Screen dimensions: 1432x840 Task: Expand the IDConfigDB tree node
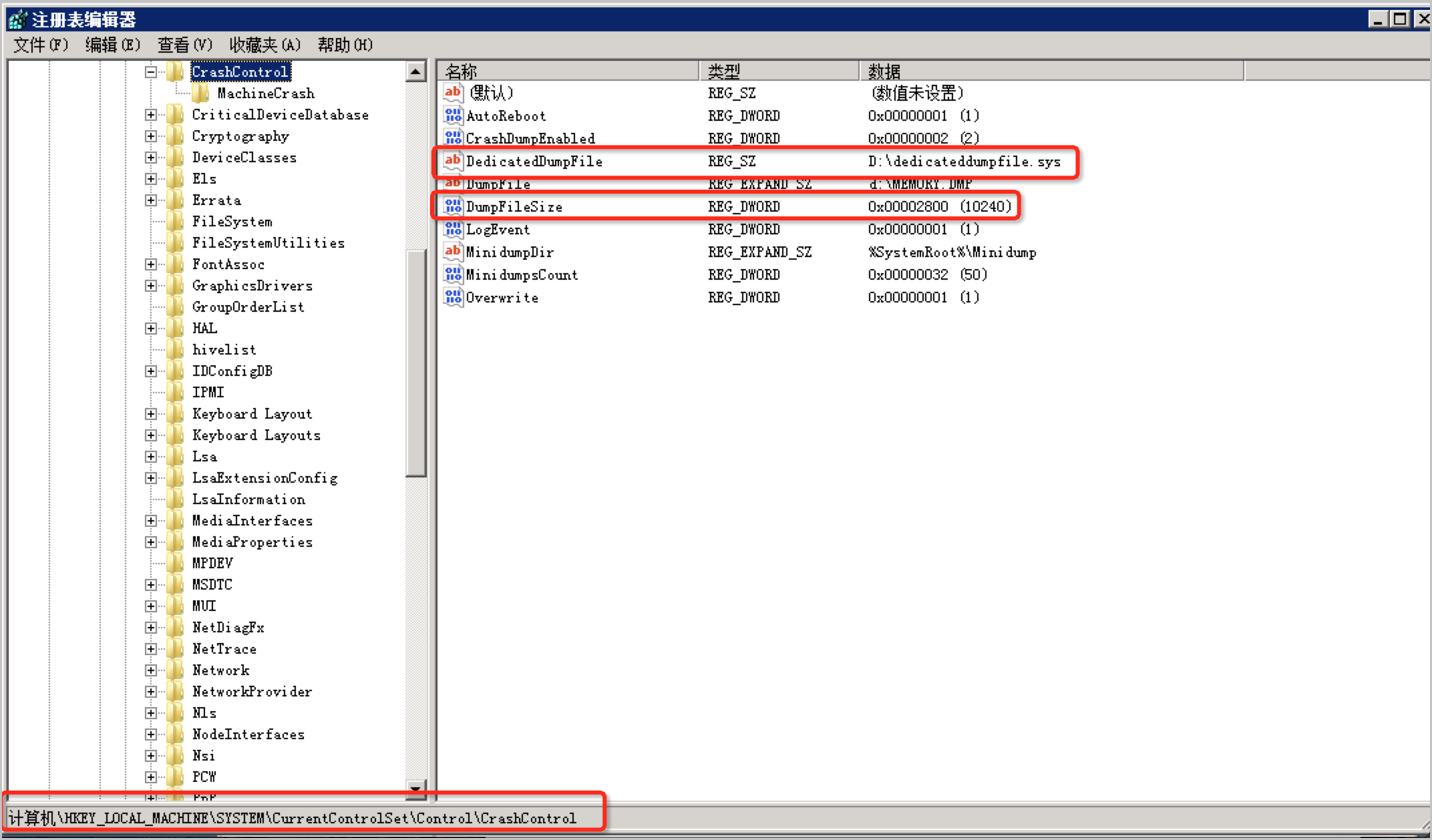click(151, 371)
